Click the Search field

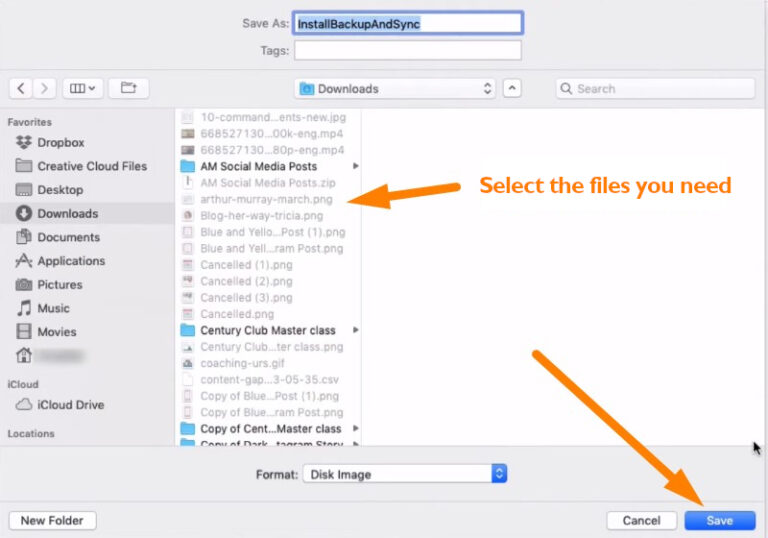[x=655, y=89]
